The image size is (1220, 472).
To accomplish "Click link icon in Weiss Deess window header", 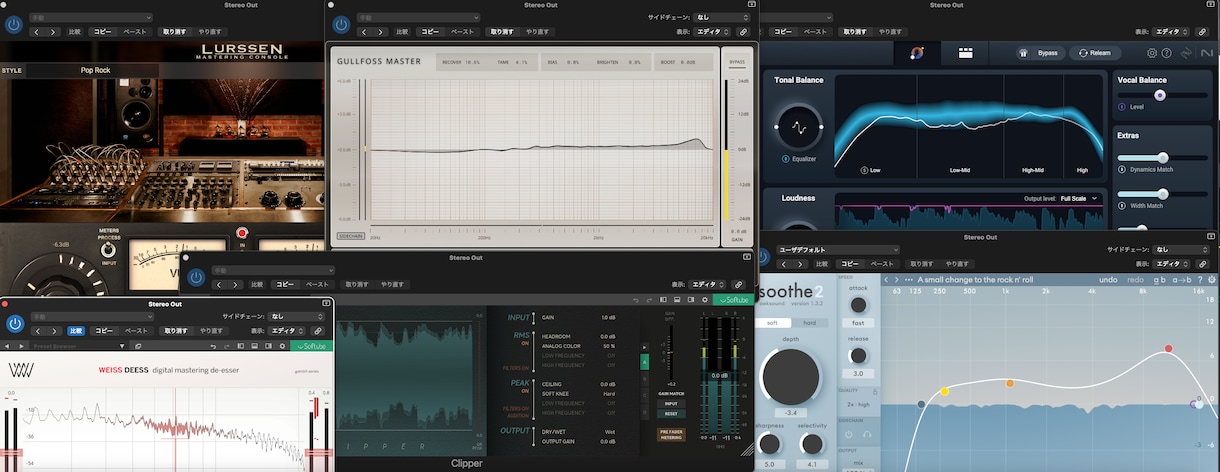I will tap(318, 330).
